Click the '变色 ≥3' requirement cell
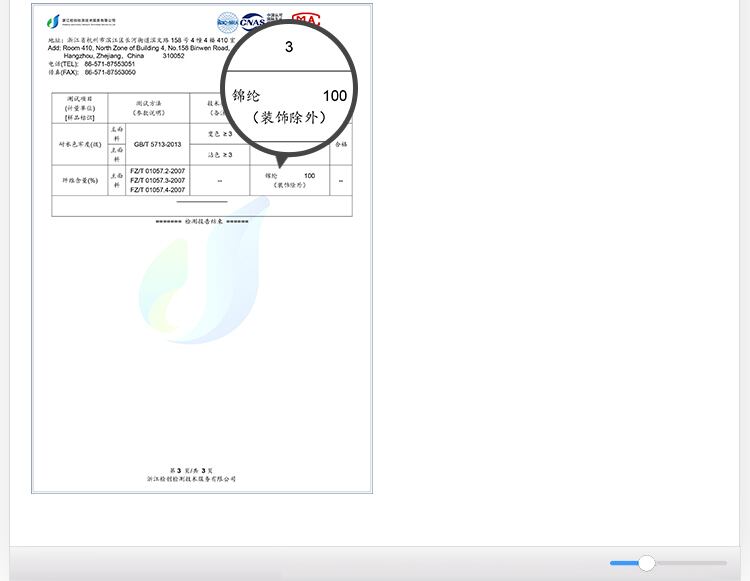 point(220,134)
